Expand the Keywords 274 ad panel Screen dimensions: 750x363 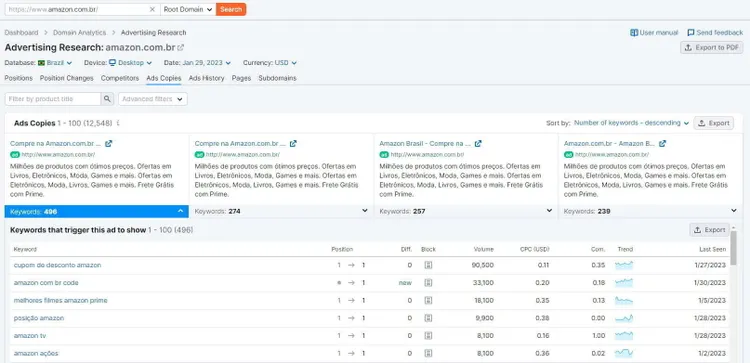281,211
